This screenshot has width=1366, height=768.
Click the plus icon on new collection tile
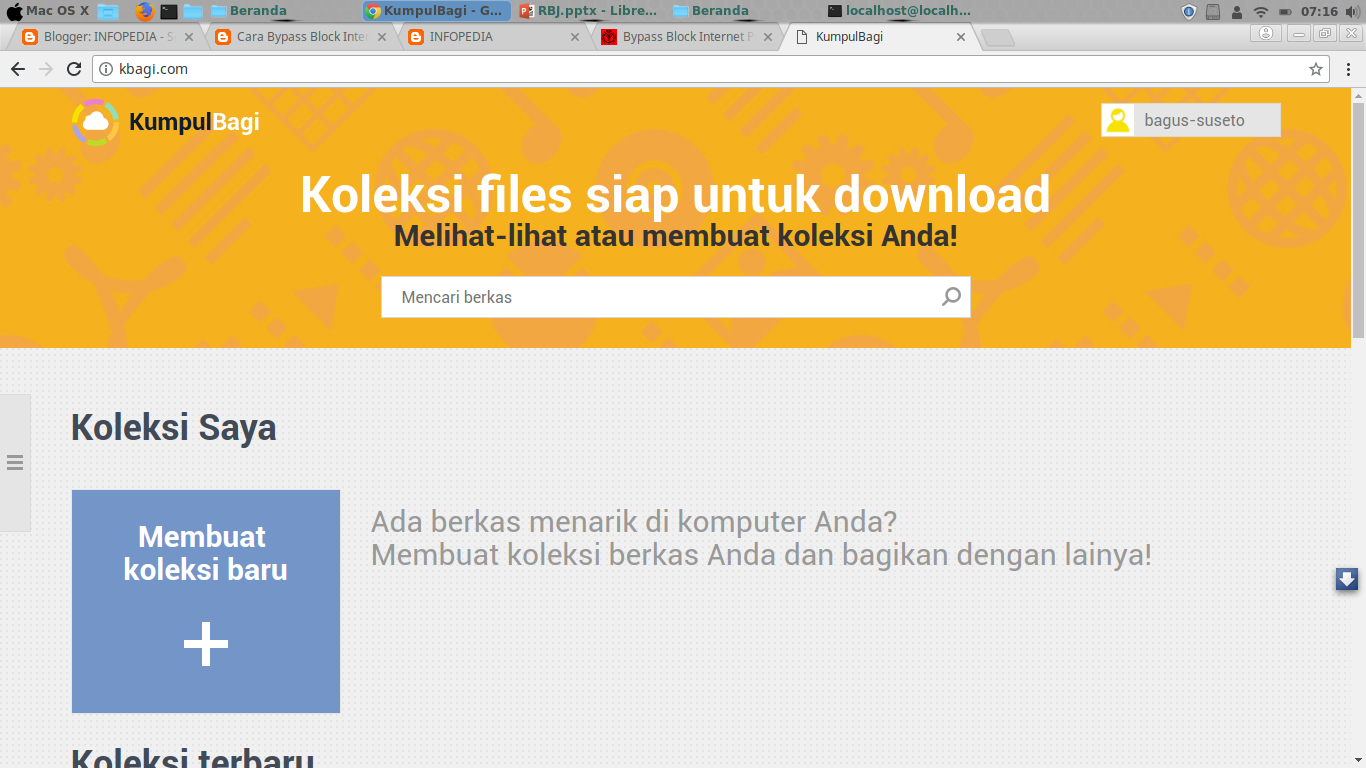click(x=206, y=645)
